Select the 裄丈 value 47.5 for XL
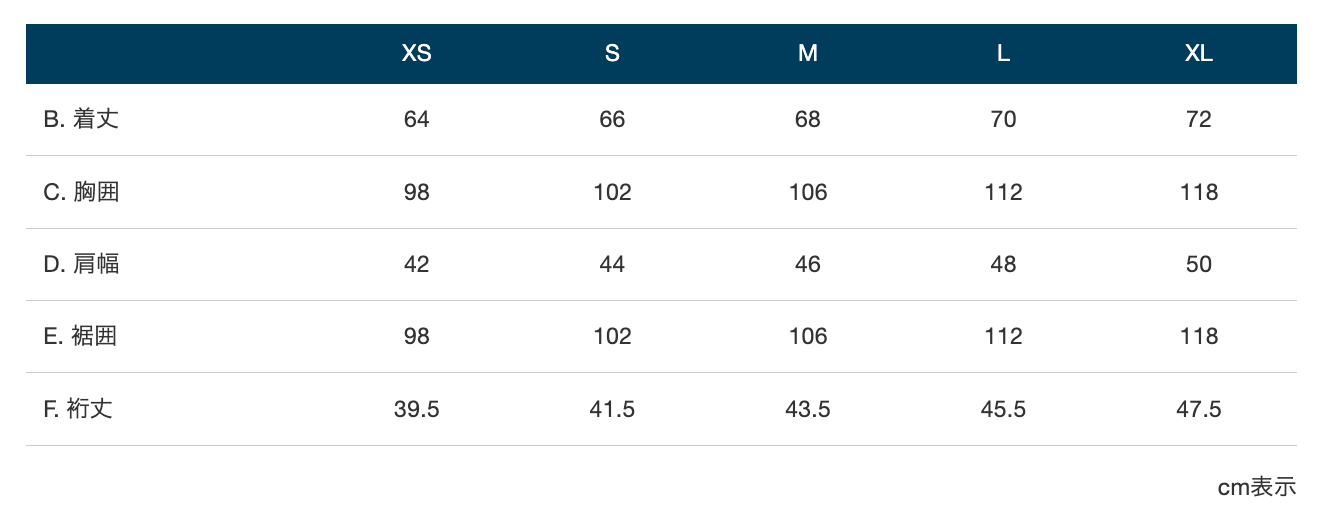This screenshot has height=526, width=1328. [1199, 409]
